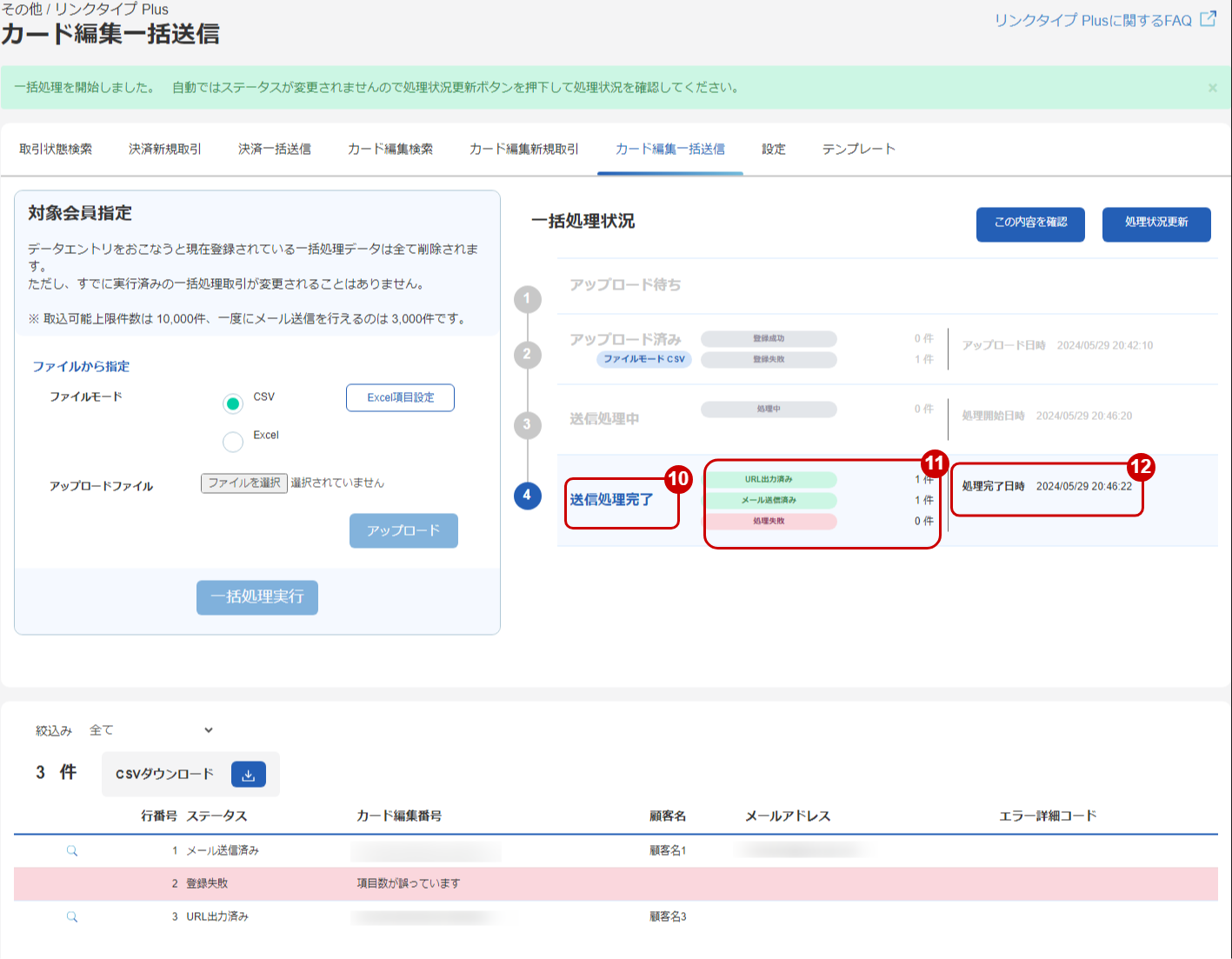
Task: Click the カード編集番号 column header
Action: [399, 816]
